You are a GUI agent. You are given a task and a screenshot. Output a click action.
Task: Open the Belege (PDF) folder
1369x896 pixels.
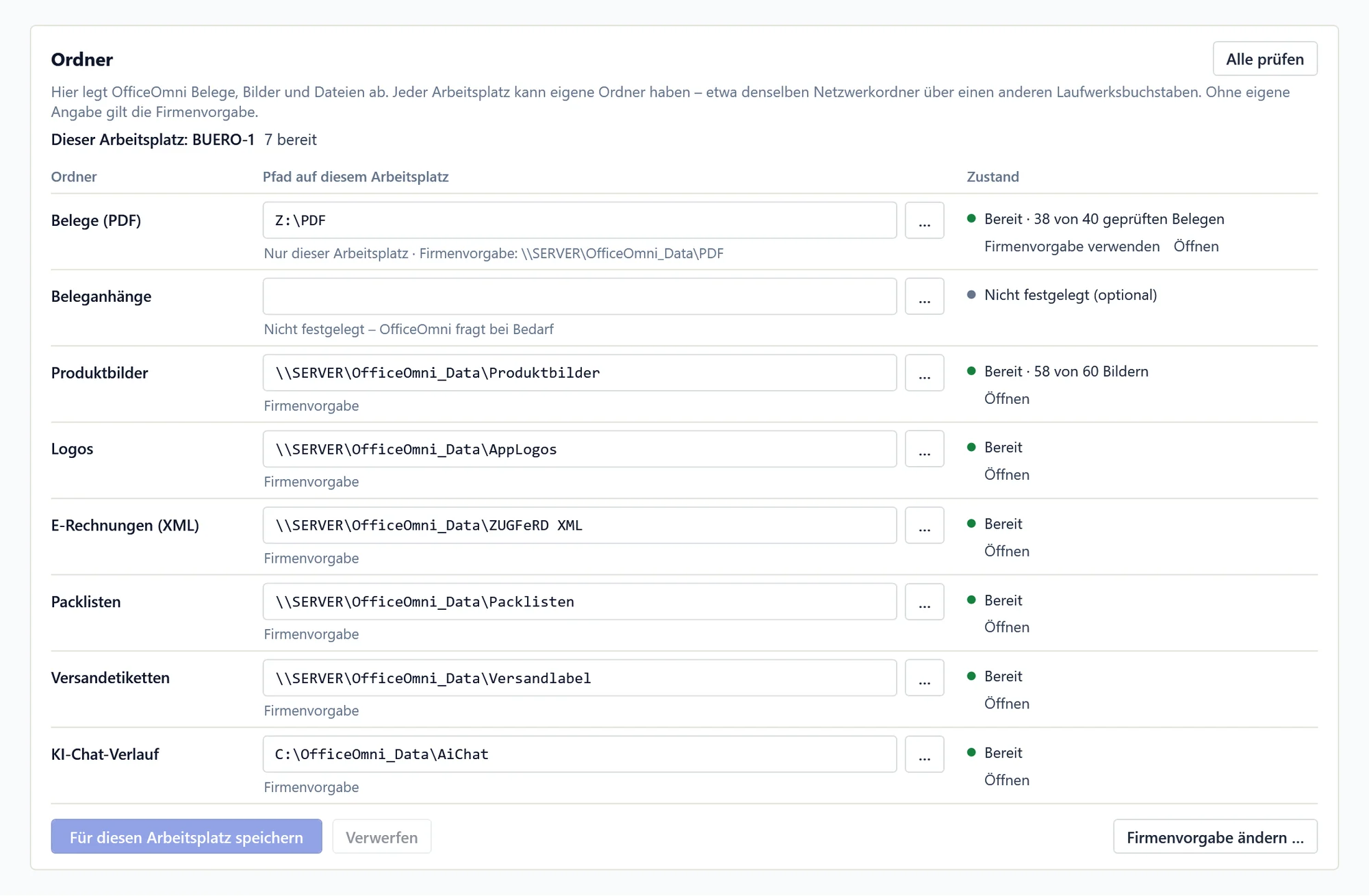tap(1196, 246)
